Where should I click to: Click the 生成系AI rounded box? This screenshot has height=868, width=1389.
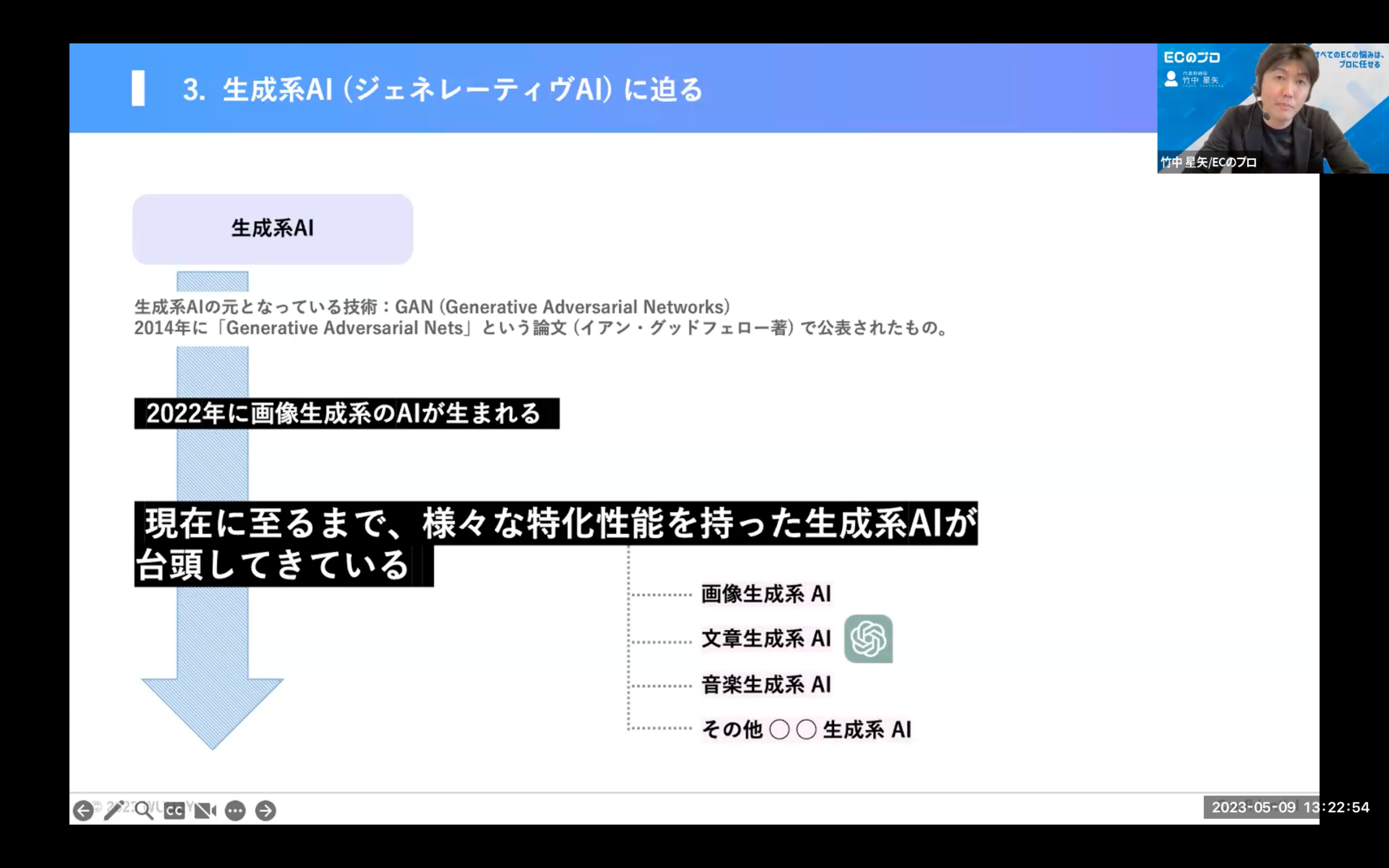(272, 229)
